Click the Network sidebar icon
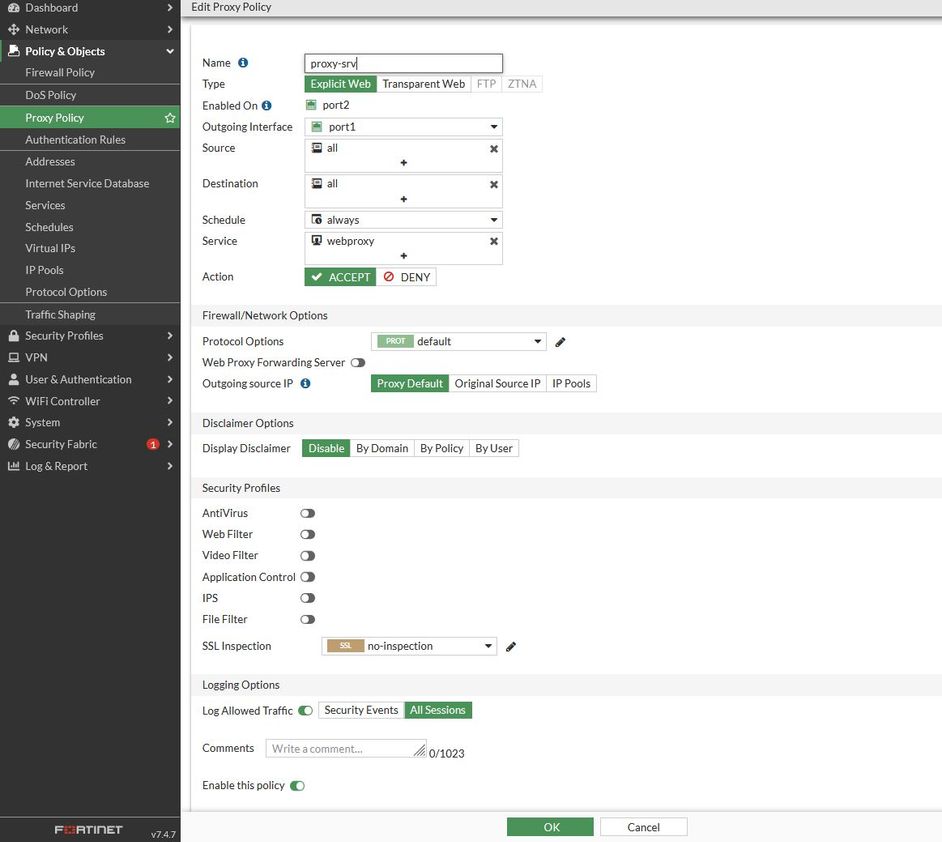This screenshot has height=842, width=942. tap(13, 29)
